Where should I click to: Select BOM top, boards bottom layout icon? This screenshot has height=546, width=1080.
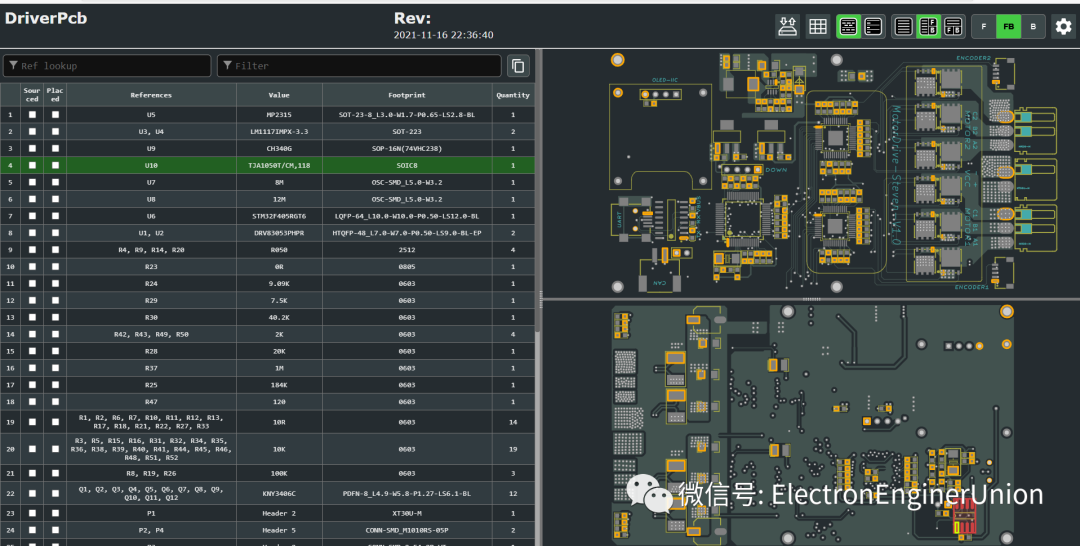click(953, 27)
